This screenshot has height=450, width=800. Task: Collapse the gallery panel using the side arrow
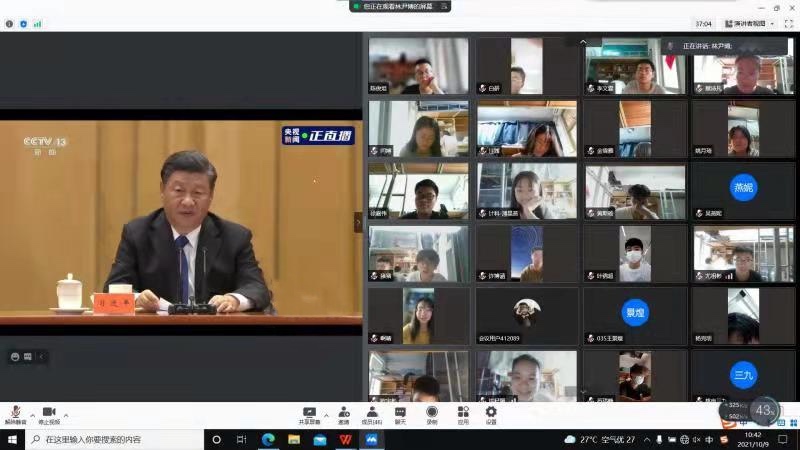tap(358, 223)
